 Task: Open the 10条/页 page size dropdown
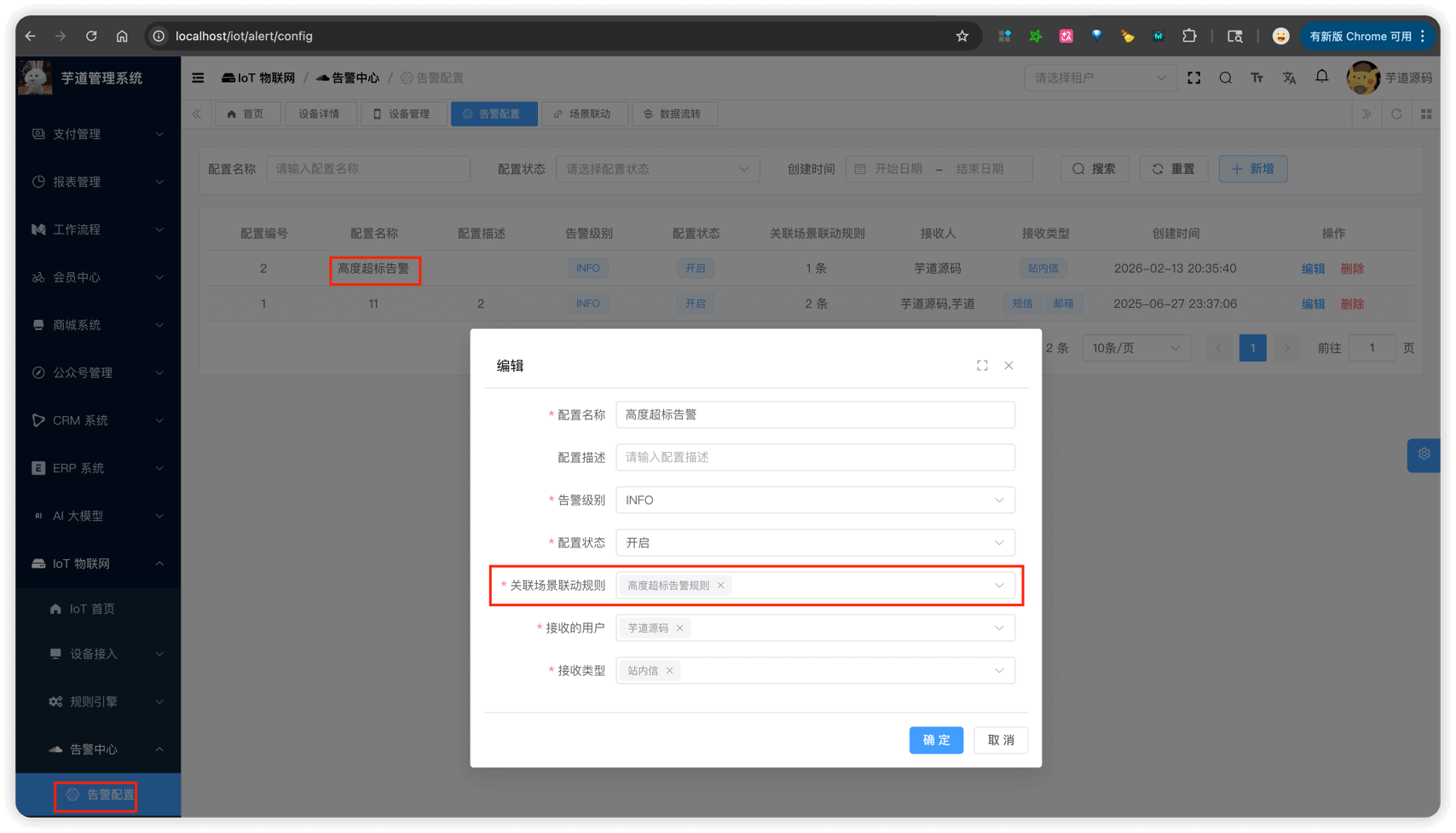(1135, 348)
